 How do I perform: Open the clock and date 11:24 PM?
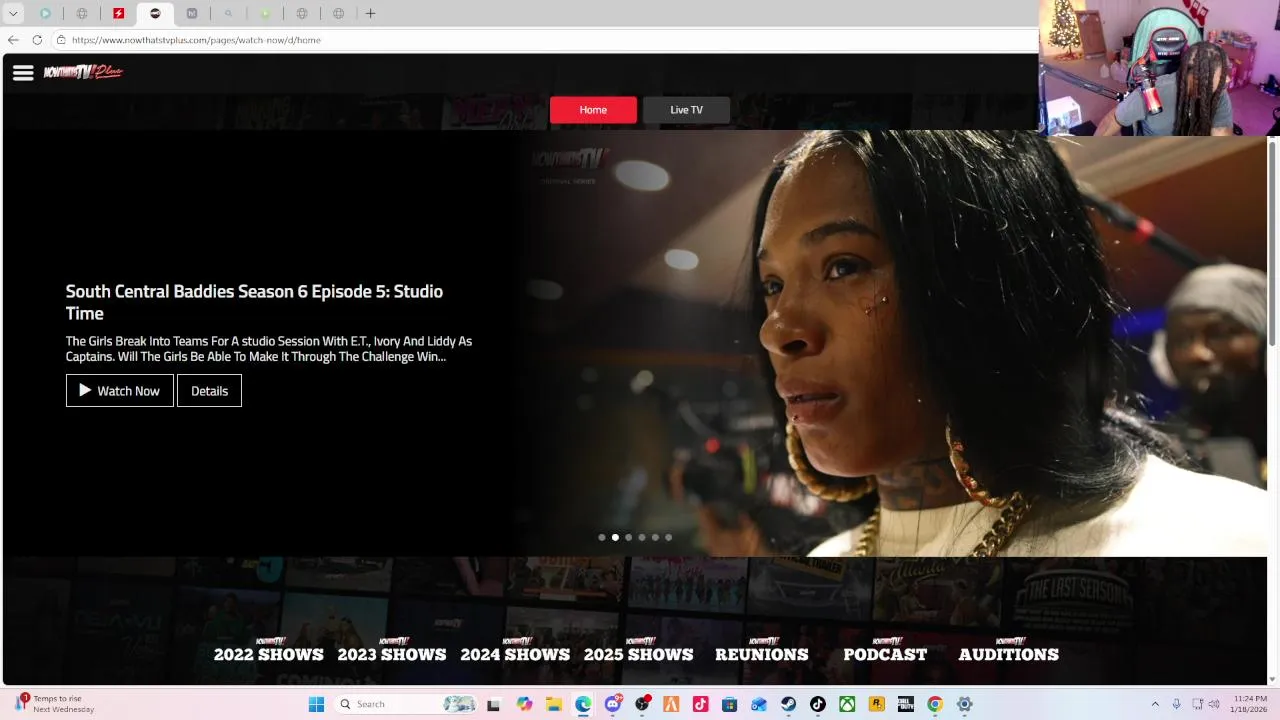pyautogui.click(x=1250, y=704)
